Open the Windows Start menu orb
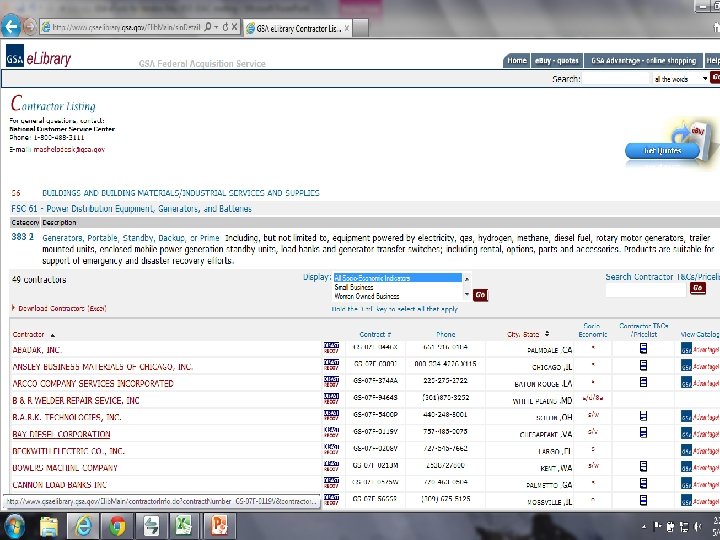Viewport: 720px width, 540px height. (x=13, y=527)
